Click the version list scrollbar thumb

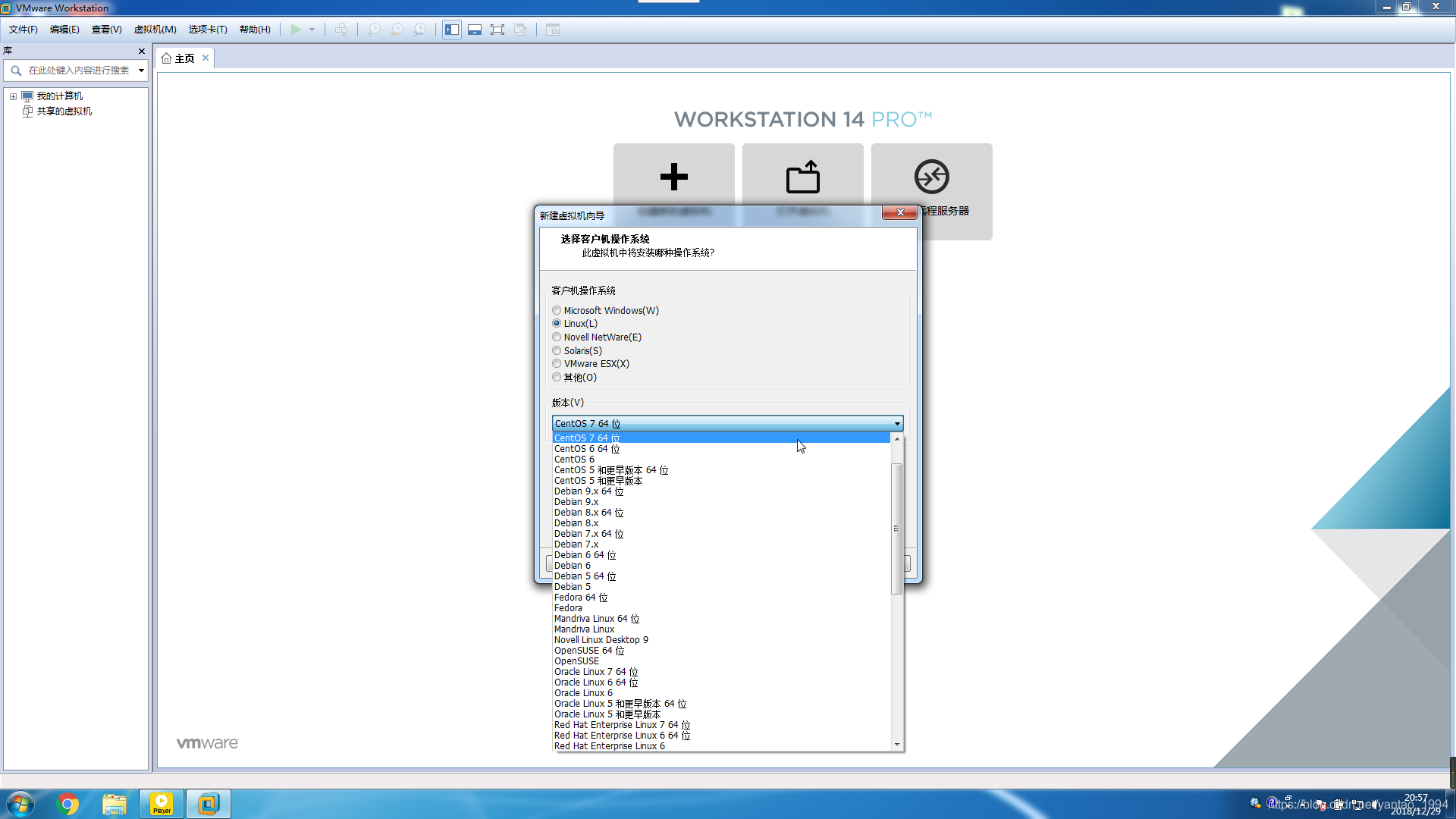896,529
